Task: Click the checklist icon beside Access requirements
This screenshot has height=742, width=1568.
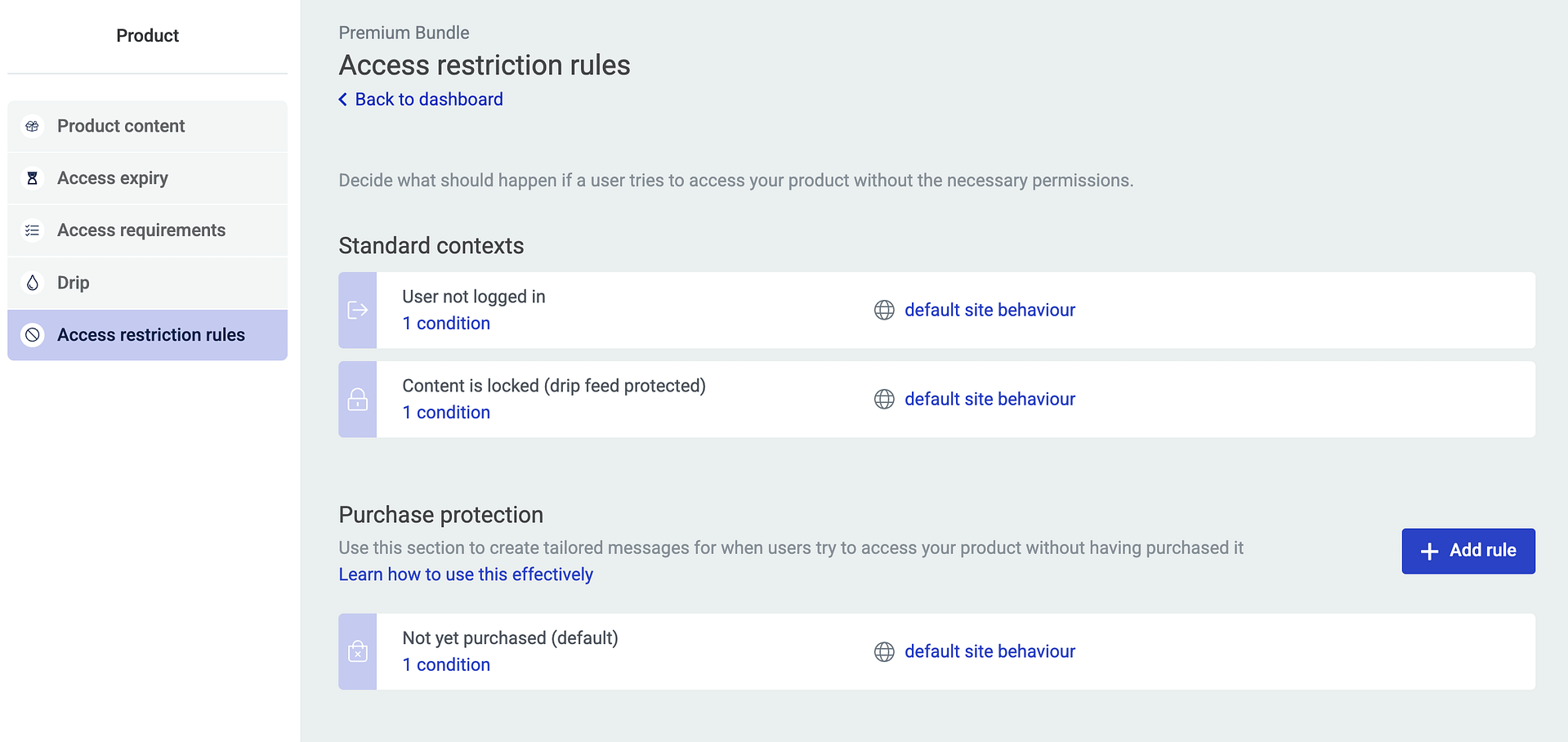Action: pyautogui.click(x=32, y=230)
